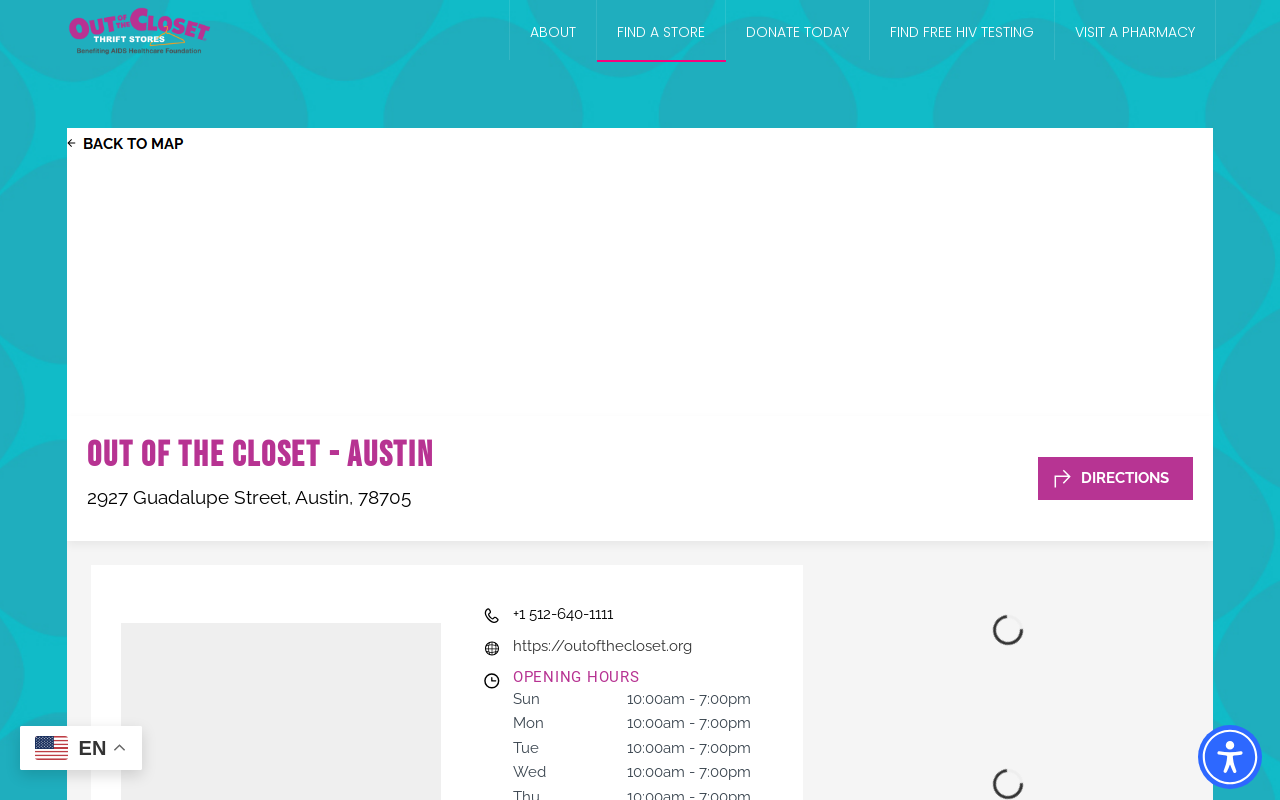The image size is (1280, 800).
Task: Click the phone icon
Action: coord(492,616)
